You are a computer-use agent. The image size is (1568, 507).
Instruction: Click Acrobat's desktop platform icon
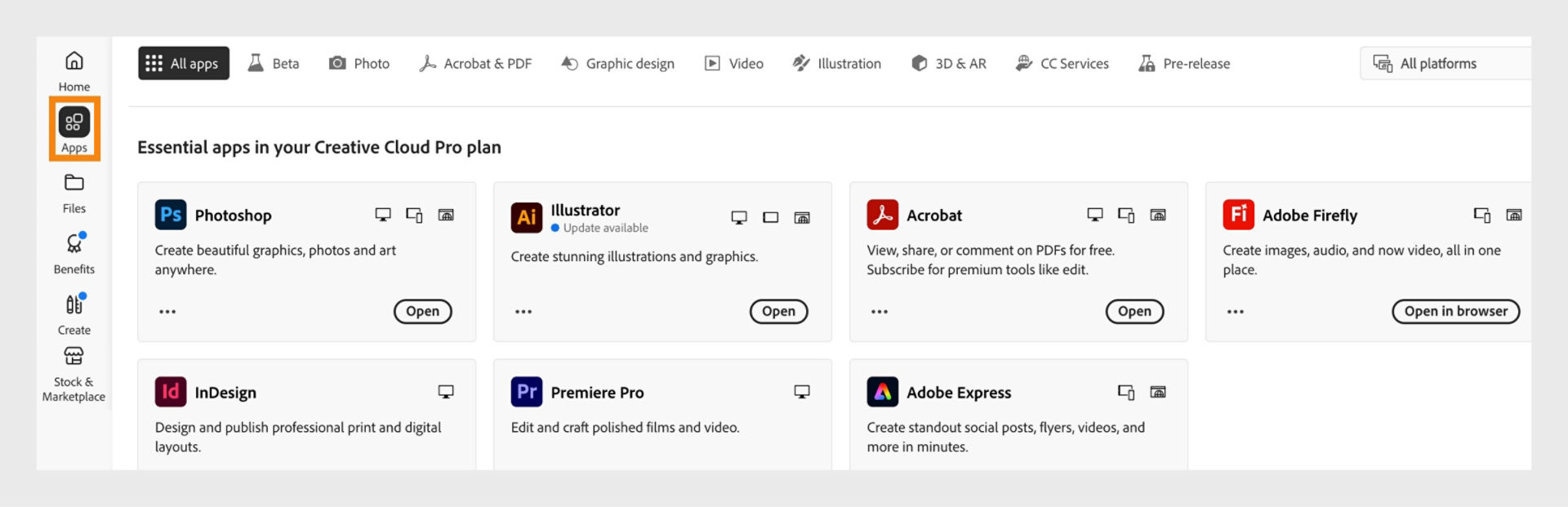click(x=1095, y=215)
